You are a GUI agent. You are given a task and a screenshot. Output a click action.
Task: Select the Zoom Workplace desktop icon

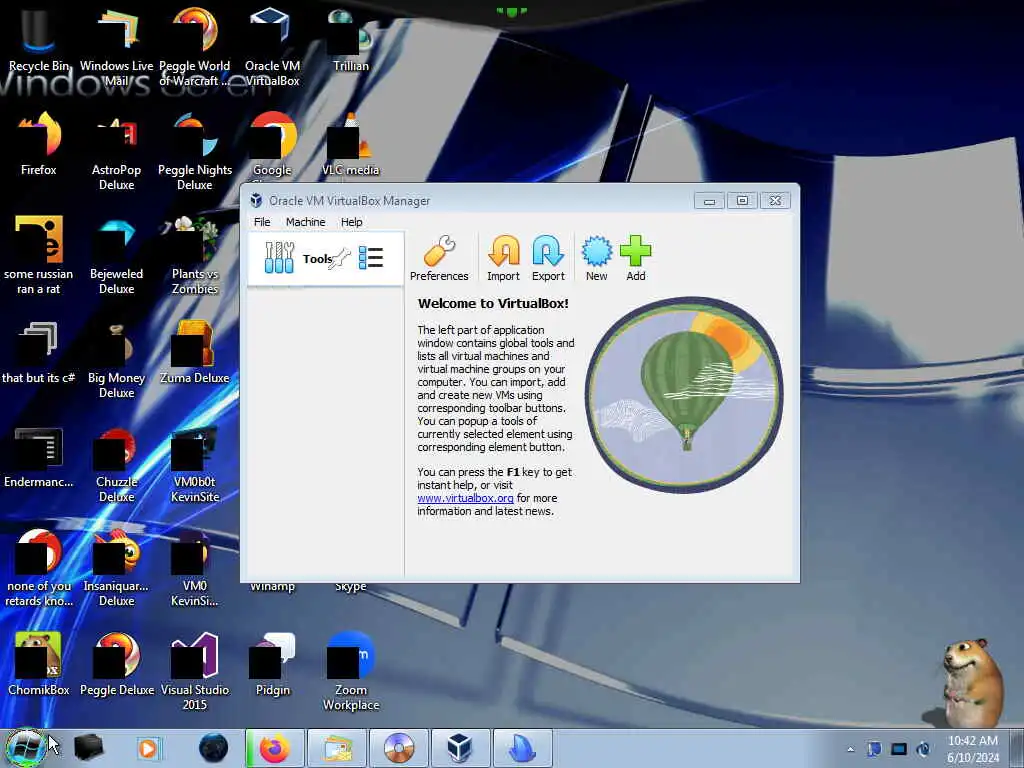351,671
